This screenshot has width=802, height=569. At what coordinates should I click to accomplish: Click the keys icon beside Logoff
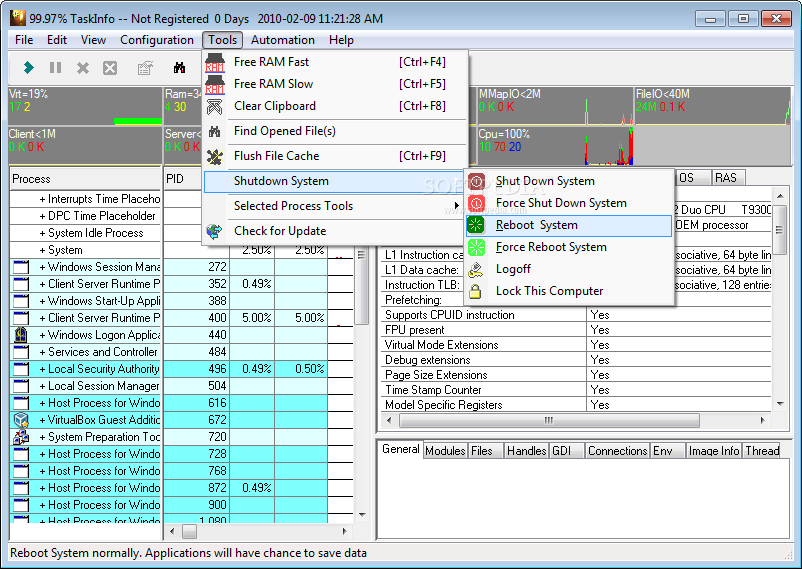point(476,270)
